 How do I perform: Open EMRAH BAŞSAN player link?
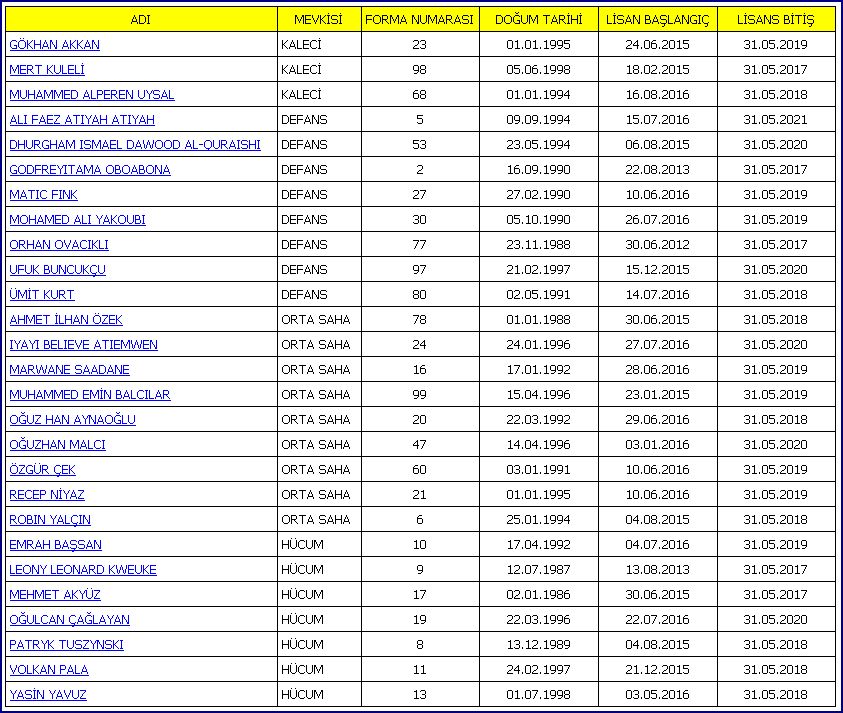[x=55, y=545]
